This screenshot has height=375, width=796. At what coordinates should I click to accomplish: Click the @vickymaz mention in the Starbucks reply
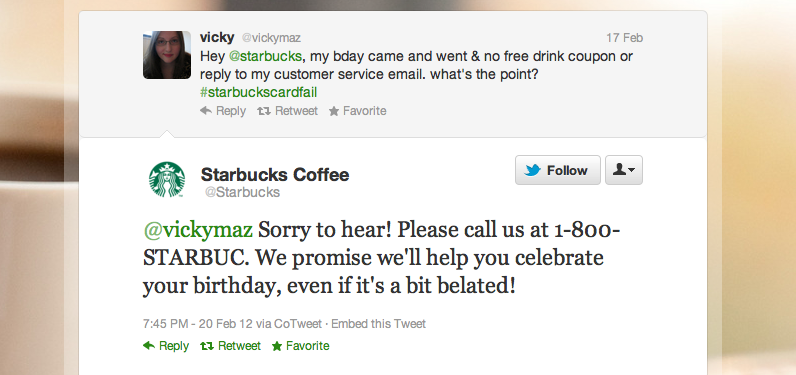coord(198,230)
